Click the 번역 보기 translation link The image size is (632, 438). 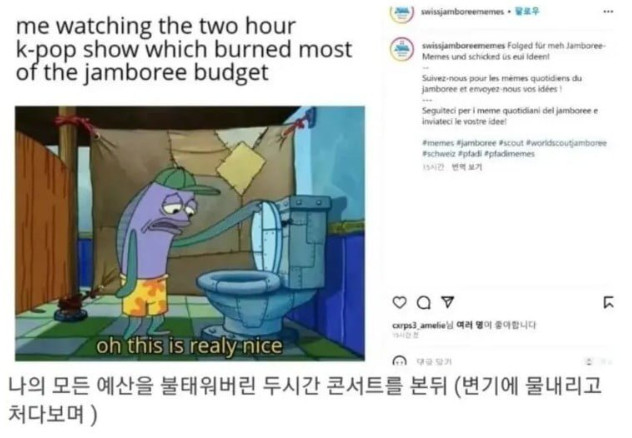(467, 167)
